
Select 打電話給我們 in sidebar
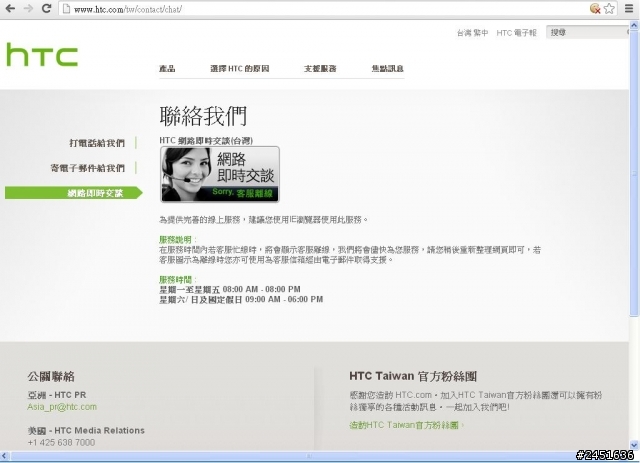tap(97, 143)
